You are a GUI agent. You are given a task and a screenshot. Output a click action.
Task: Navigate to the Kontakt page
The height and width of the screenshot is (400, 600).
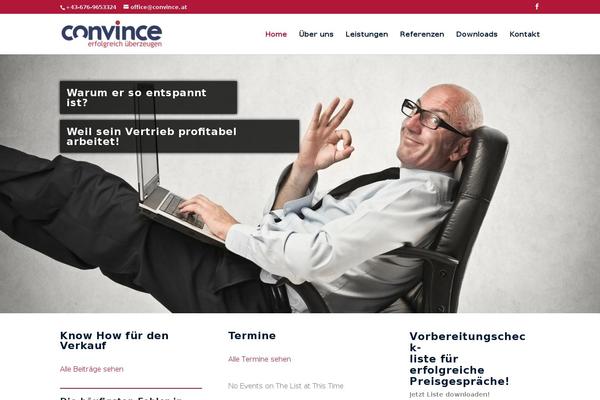[525, 34]
